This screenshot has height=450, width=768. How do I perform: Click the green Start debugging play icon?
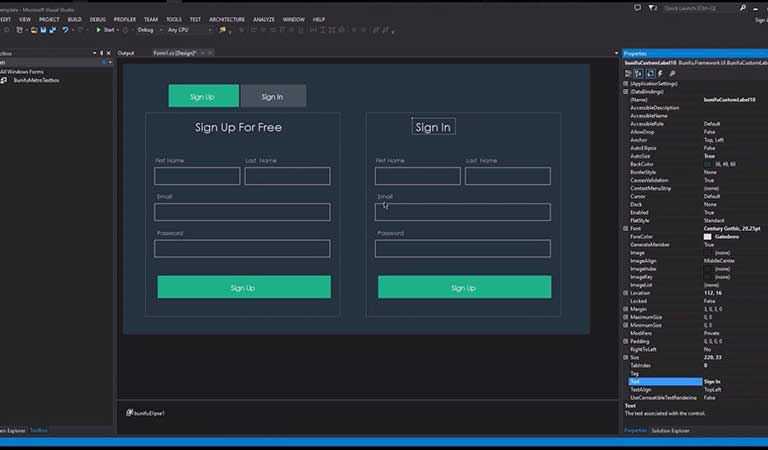pyautogui.click(x=99, y=30)
